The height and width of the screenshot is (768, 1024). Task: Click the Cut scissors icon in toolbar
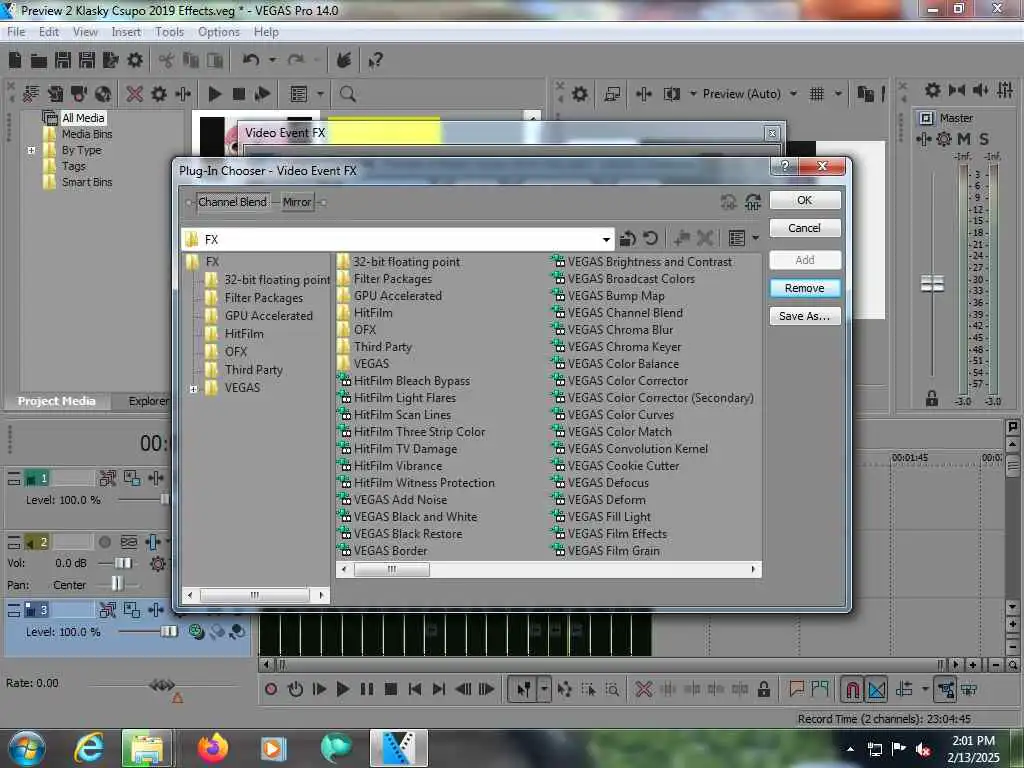(166, 61)
